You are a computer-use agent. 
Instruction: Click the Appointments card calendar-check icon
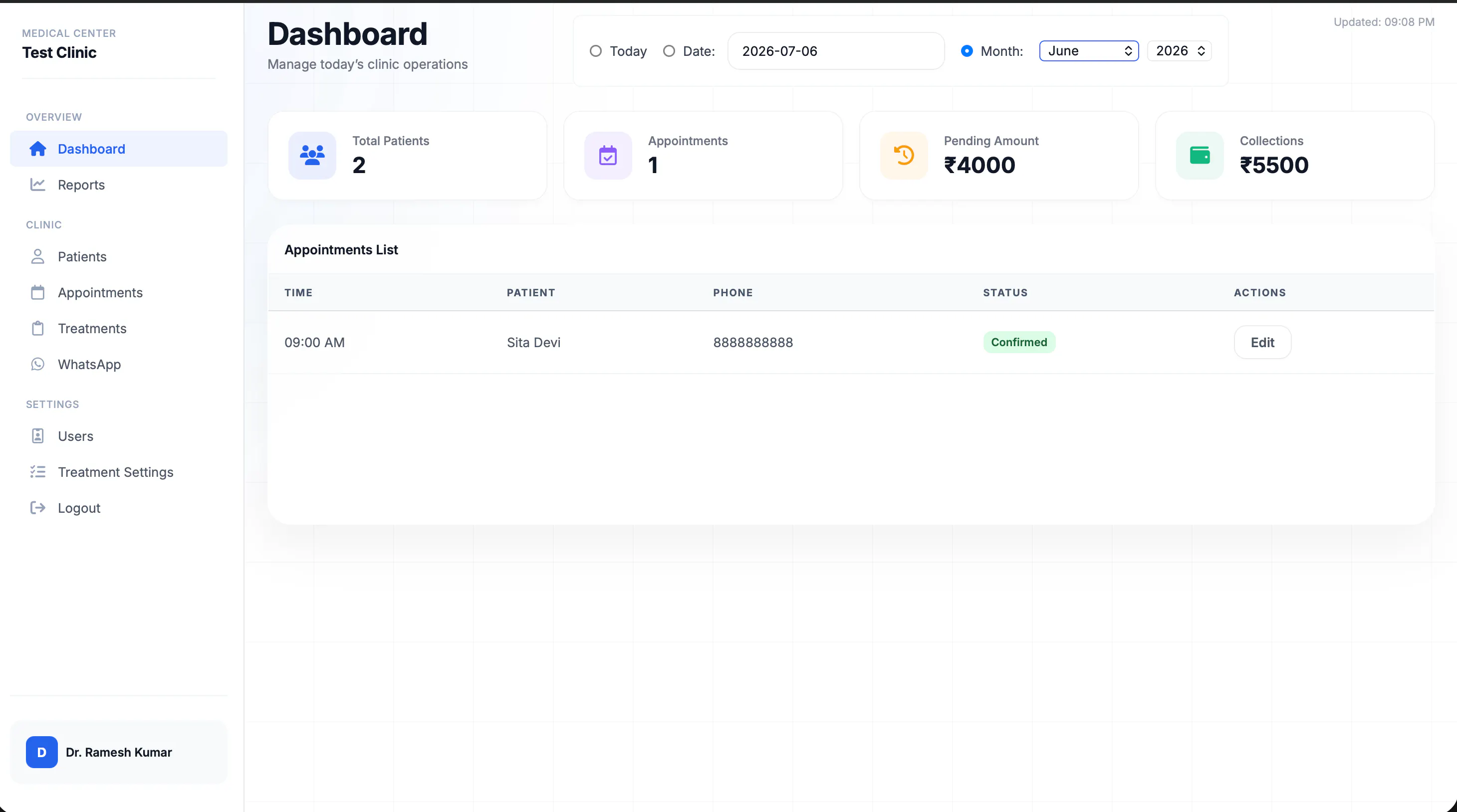click(608, 156)
